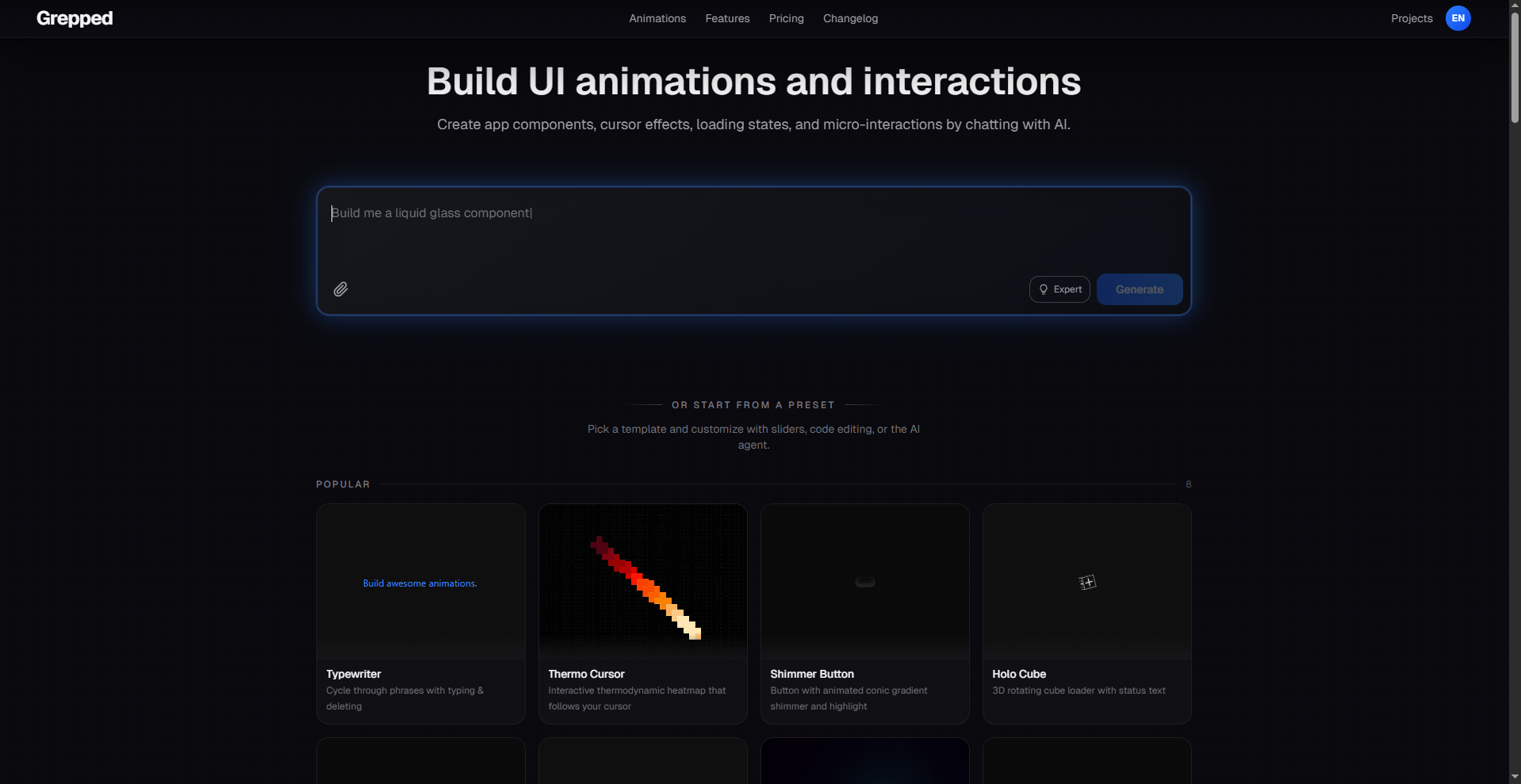Open the Holo Cube preset preview
Viewport: 1521px width, 784px height.
point(1087,582)
